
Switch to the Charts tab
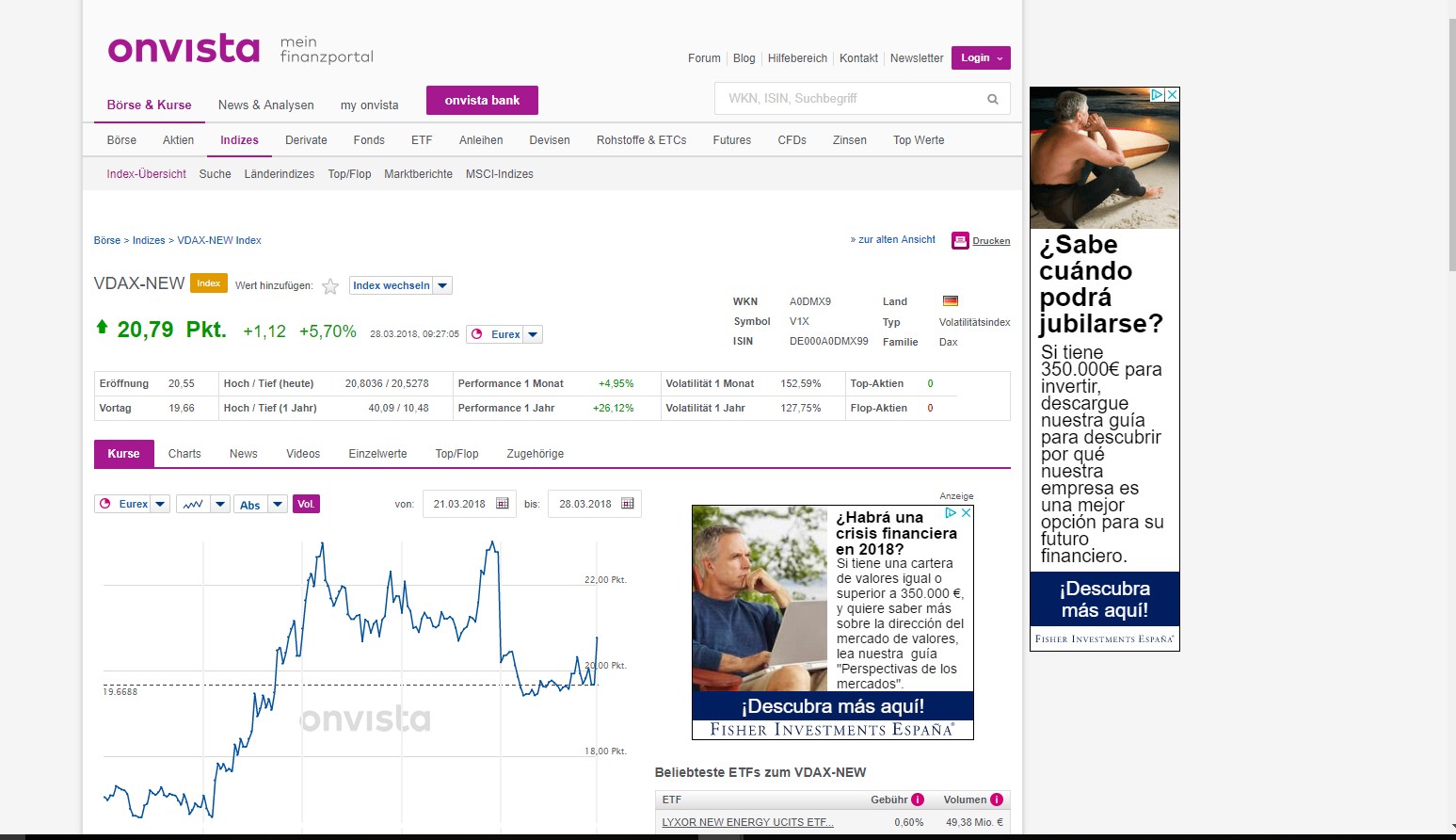click(x=184, y=454)
